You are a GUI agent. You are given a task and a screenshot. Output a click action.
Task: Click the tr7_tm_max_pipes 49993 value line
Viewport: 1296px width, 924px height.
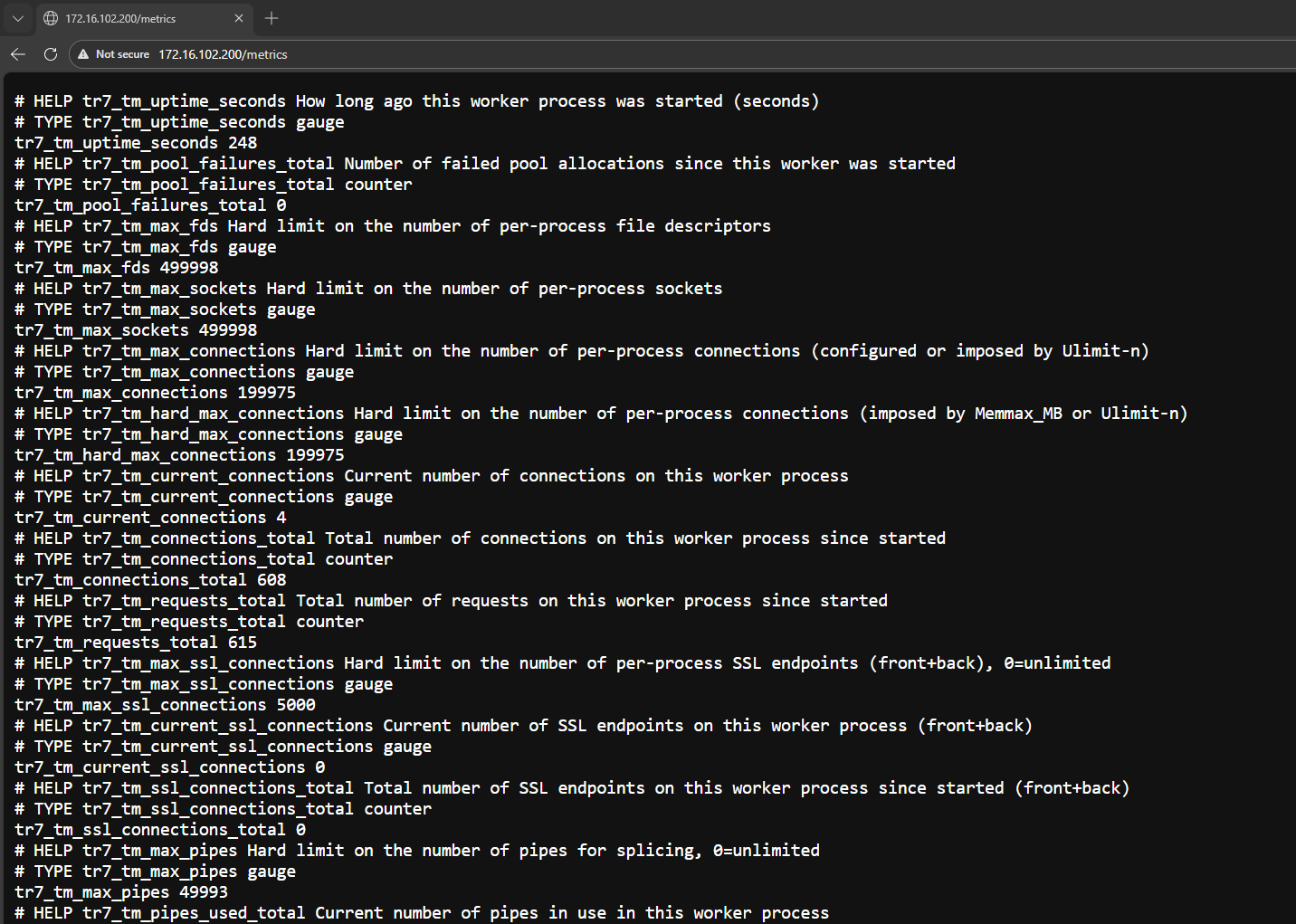[121, 892]
